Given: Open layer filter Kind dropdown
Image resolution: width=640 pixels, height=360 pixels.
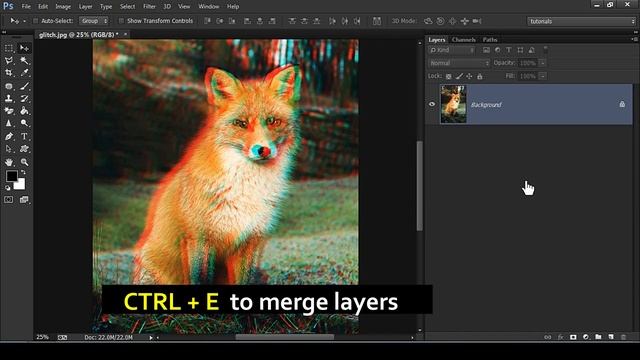Looking at the screenshot, I should 452,50.
